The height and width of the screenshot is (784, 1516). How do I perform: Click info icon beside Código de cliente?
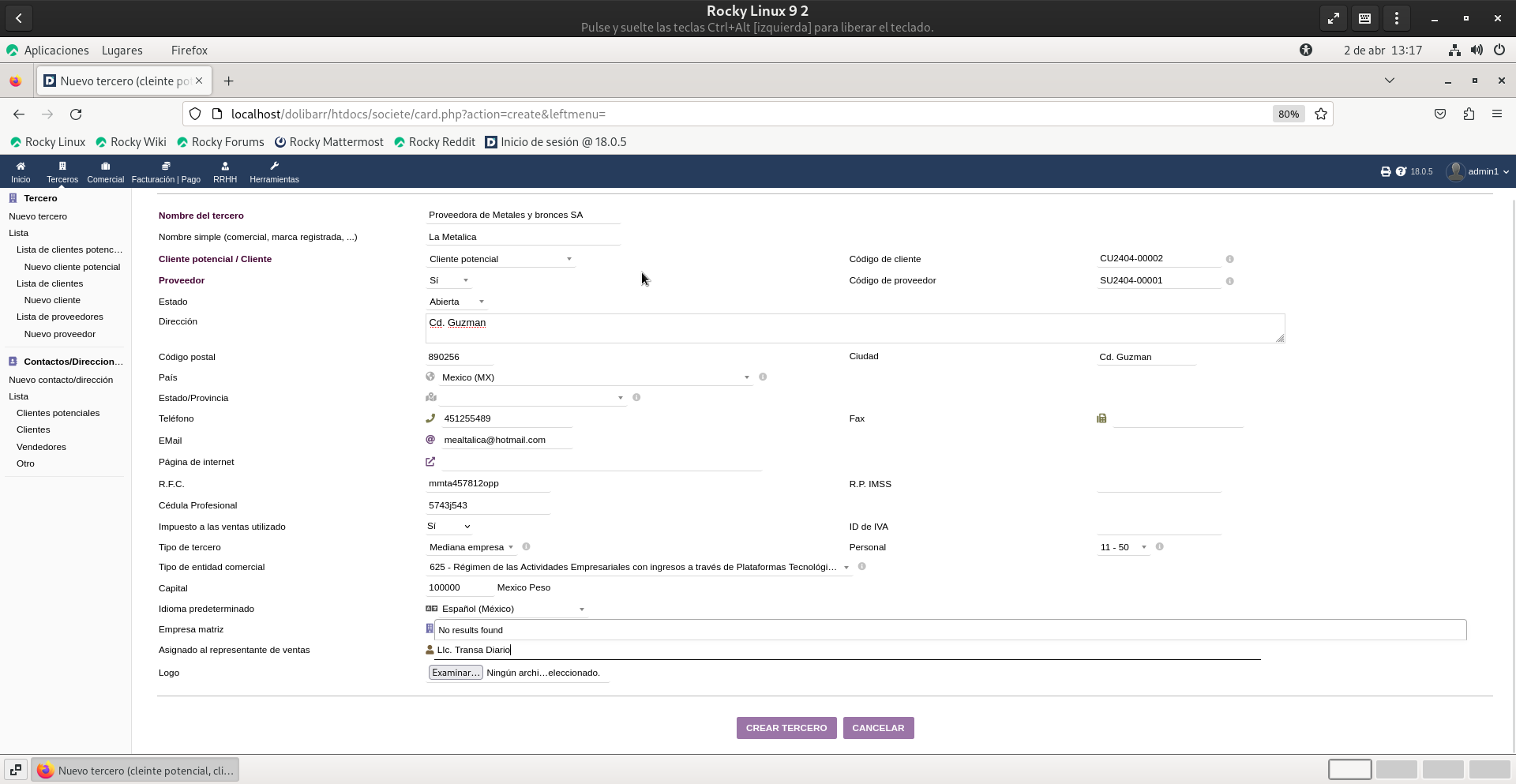coord(1229,259)
